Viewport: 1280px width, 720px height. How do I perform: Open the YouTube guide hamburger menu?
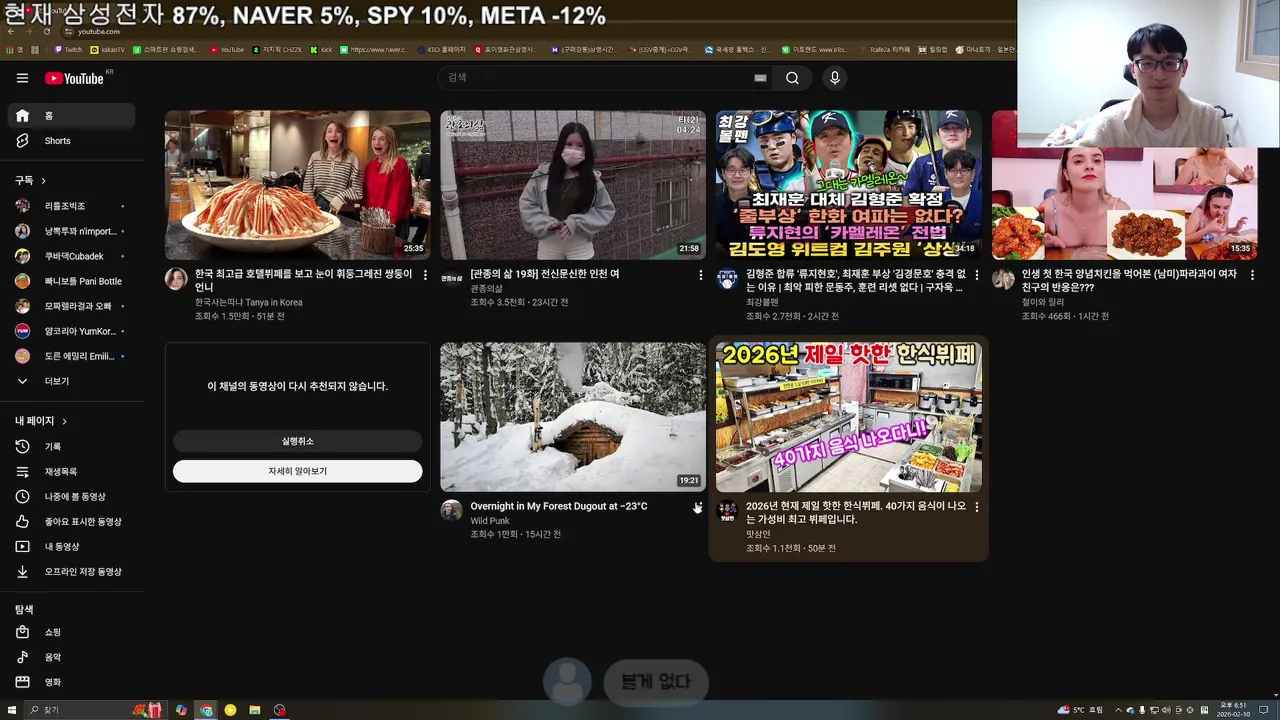[22, 78]
